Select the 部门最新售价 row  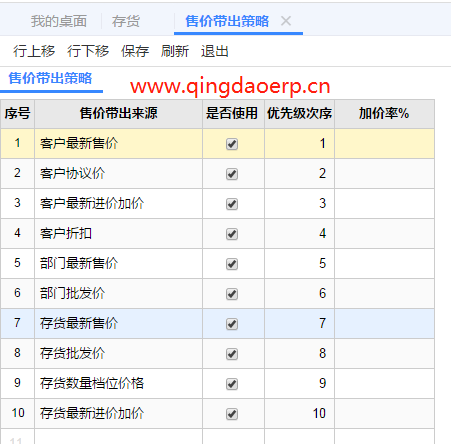coord(217,264)
